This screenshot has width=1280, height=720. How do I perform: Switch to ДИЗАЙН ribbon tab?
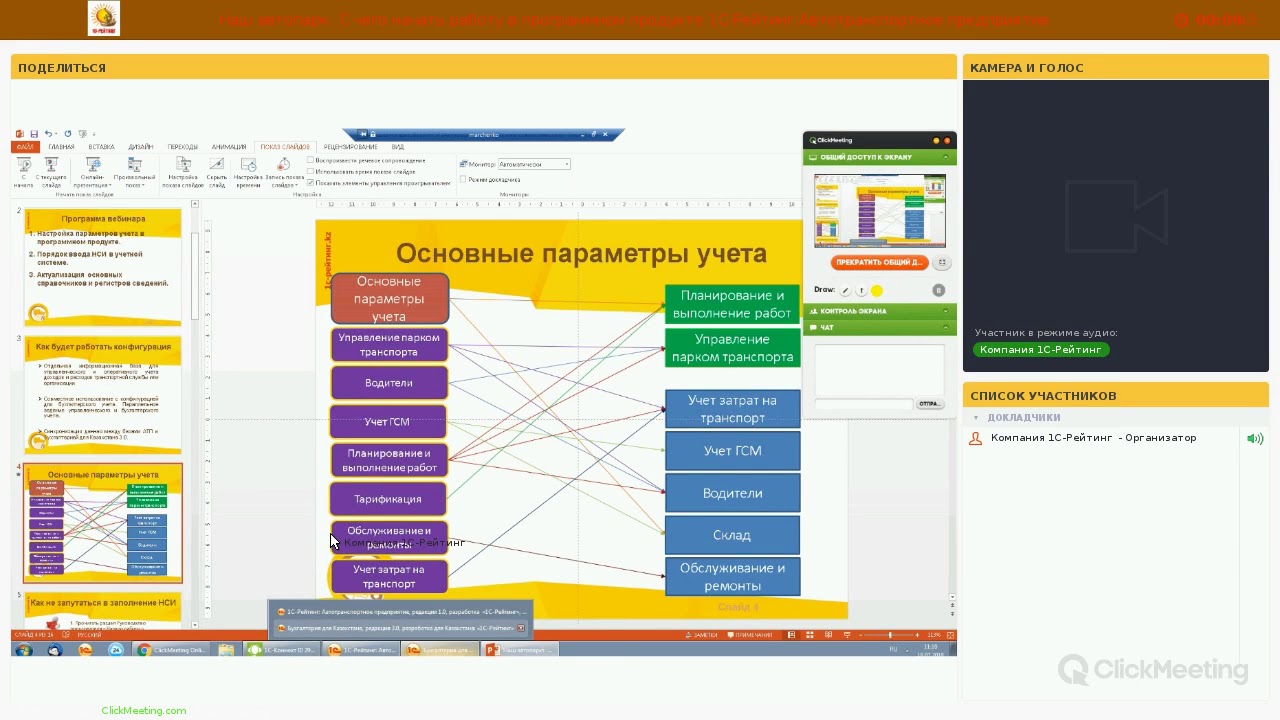click(141, 147)
